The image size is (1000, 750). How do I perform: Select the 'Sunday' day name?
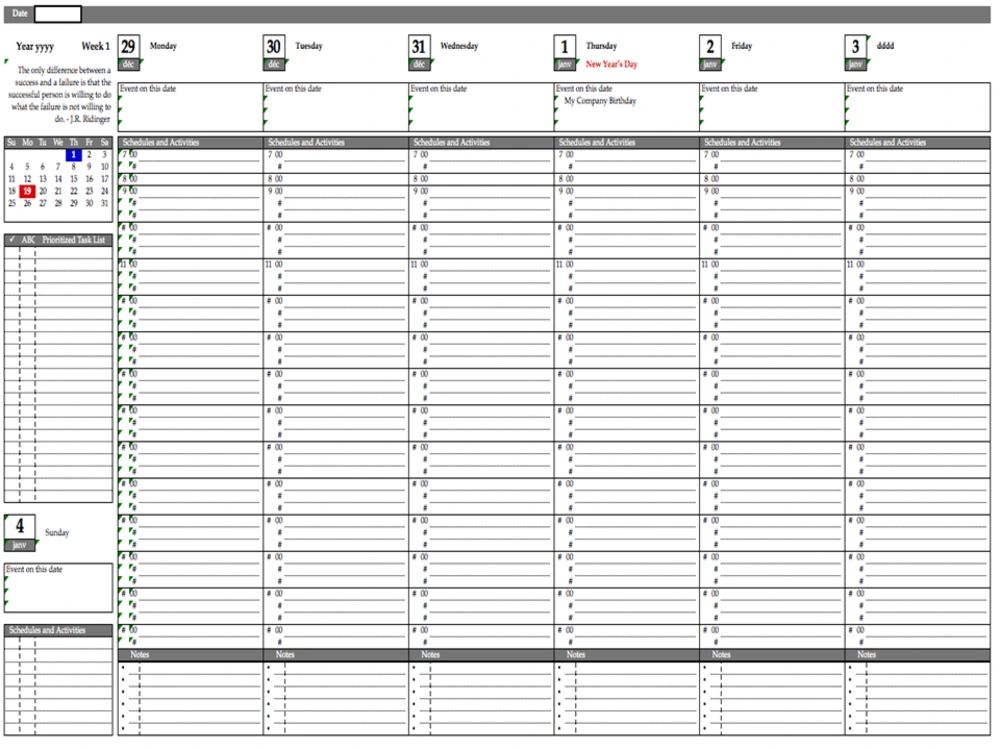point(57,533)
